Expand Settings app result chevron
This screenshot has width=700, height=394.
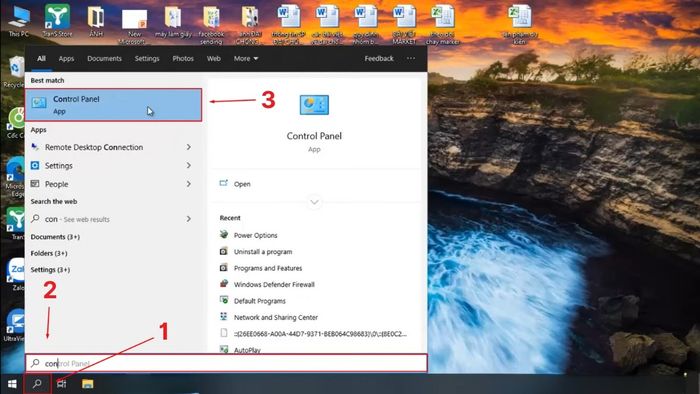point(189,166)
